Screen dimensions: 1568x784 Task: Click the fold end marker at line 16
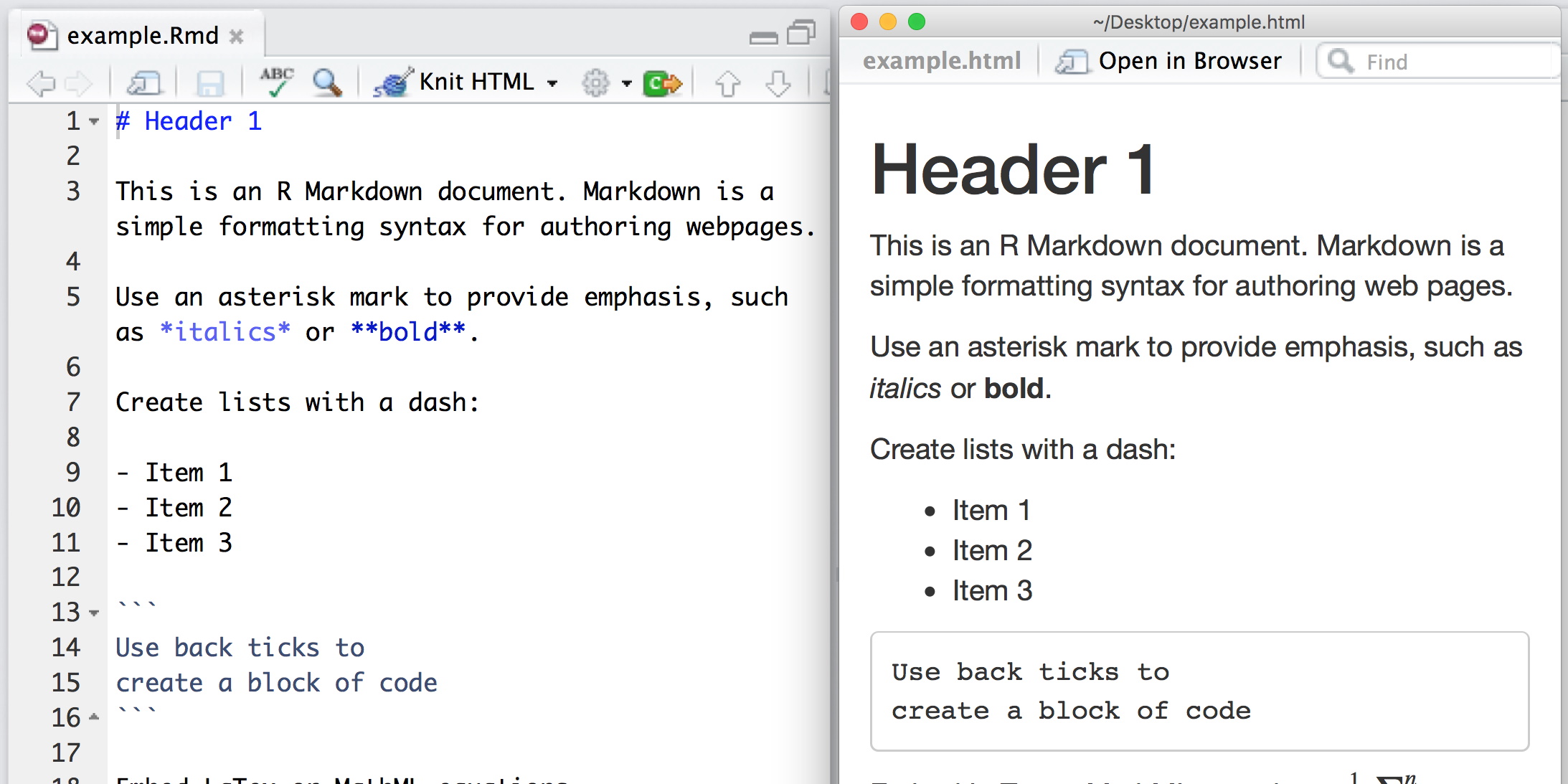point(94,717)
